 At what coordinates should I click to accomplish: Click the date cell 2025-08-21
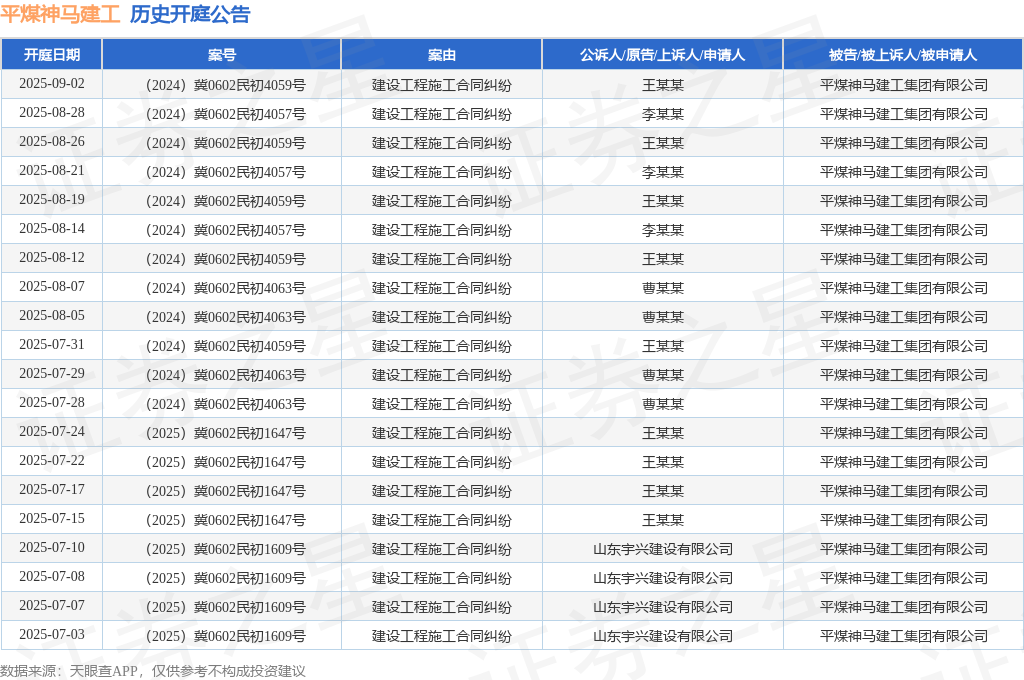(x=52, y=170)
